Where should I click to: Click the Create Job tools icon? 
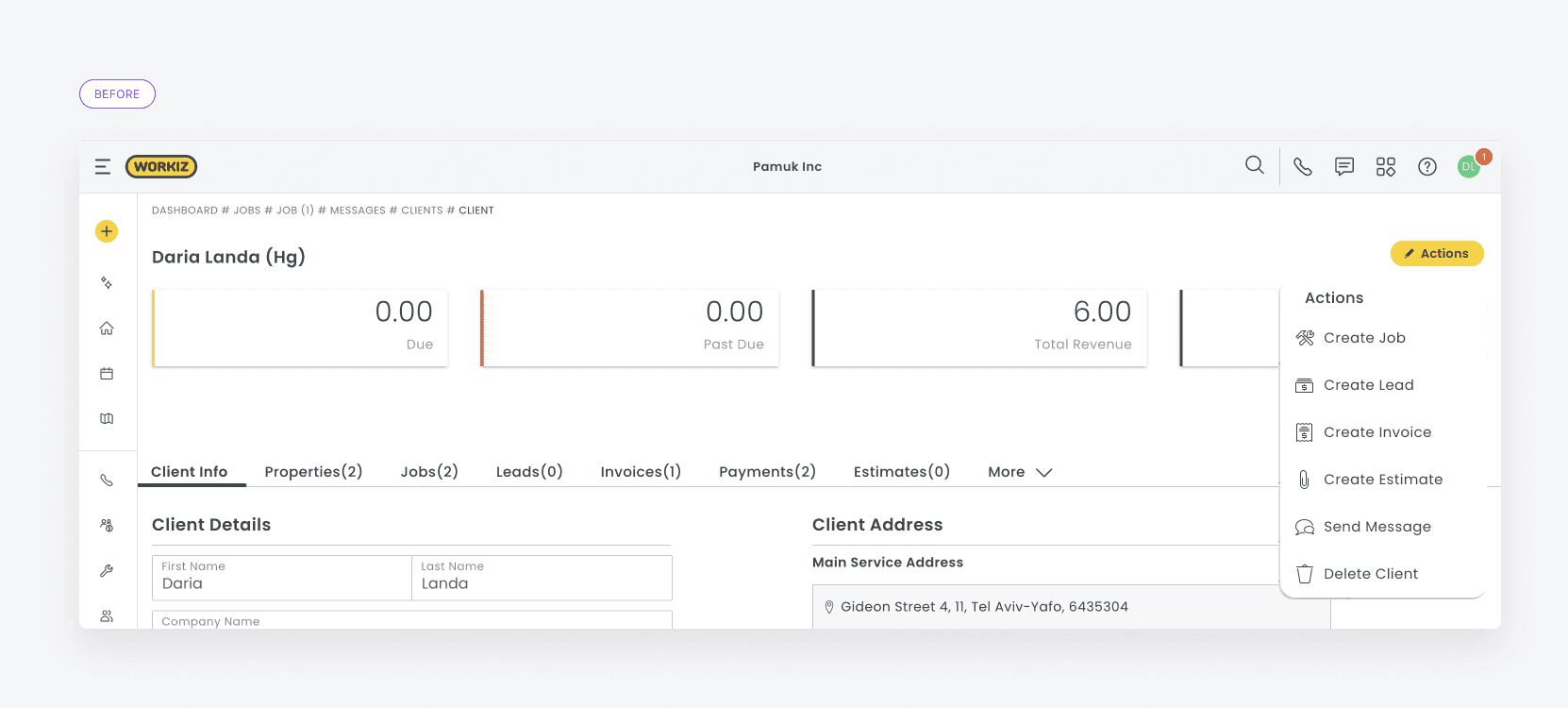pyautogui.click(x=1305, y=338)
